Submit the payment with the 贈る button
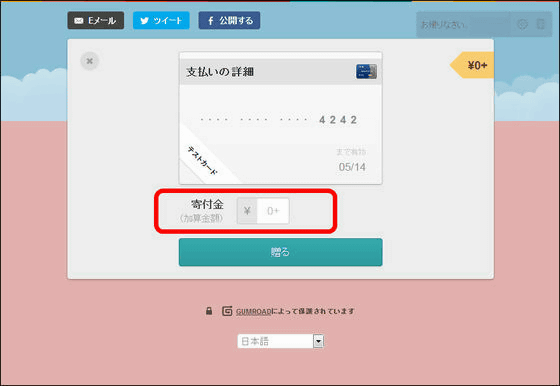 pos(281,252)
